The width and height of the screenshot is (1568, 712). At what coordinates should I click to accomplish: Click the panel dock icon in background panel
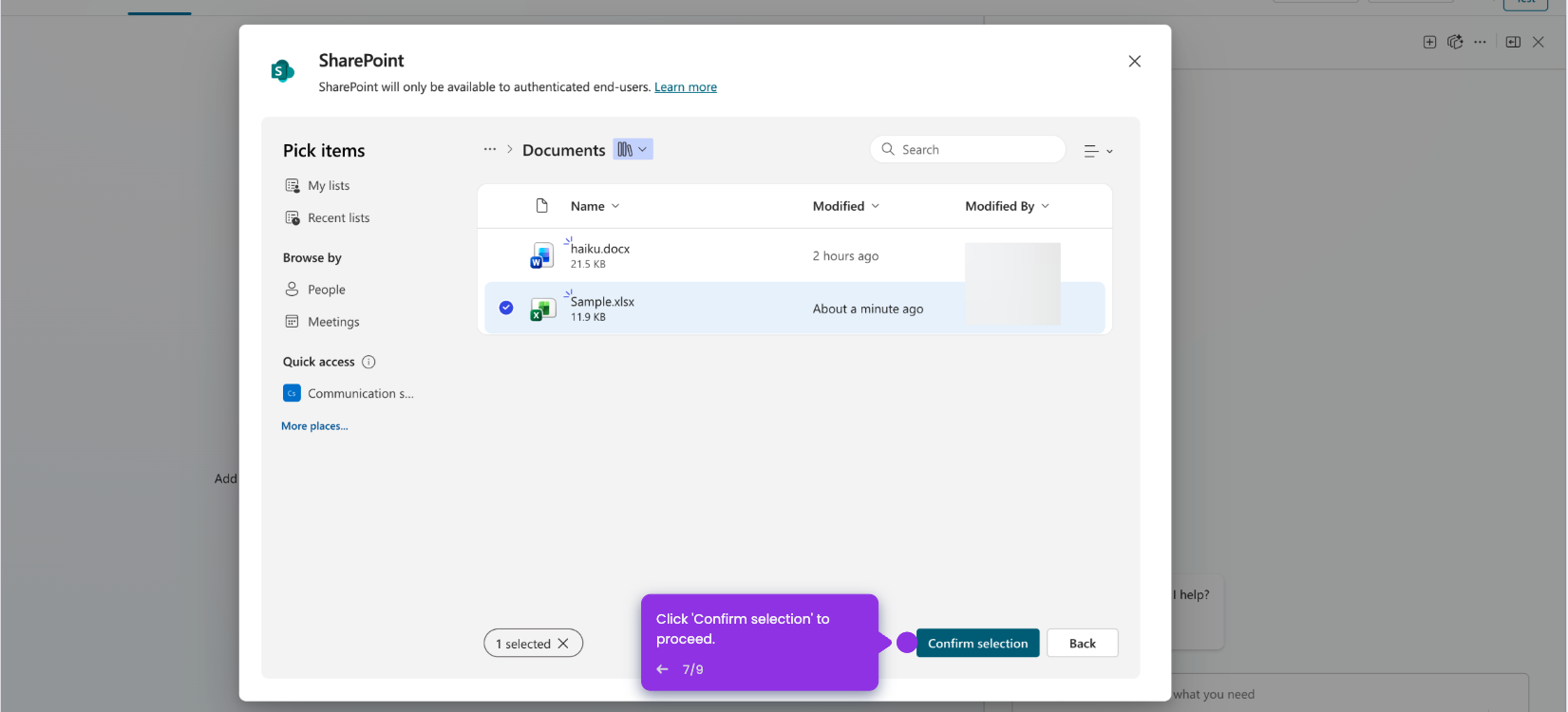(x=1513, y=42)
